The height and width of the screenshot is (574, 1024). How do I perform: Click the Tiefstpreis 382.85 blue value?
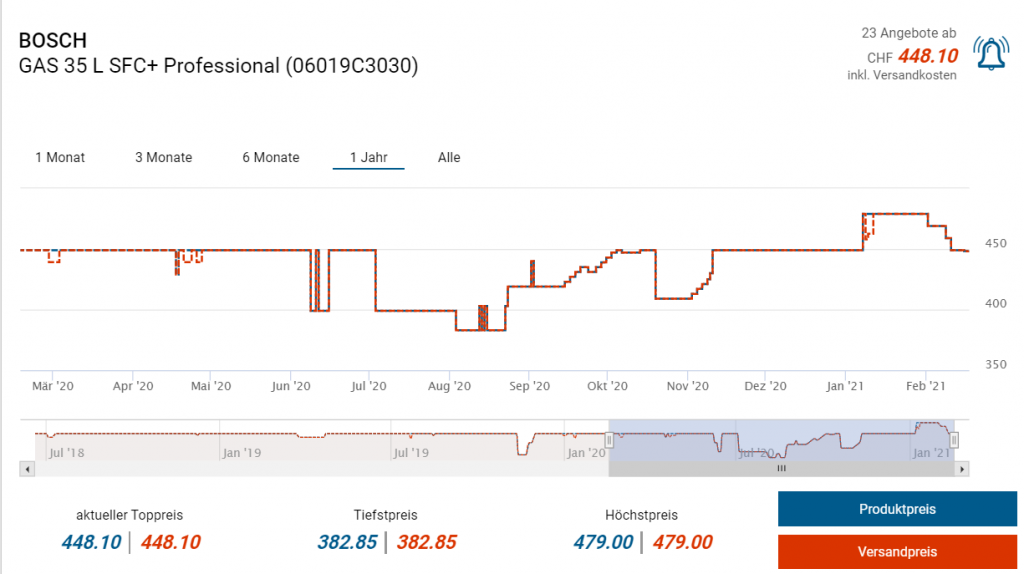[349, 542]
